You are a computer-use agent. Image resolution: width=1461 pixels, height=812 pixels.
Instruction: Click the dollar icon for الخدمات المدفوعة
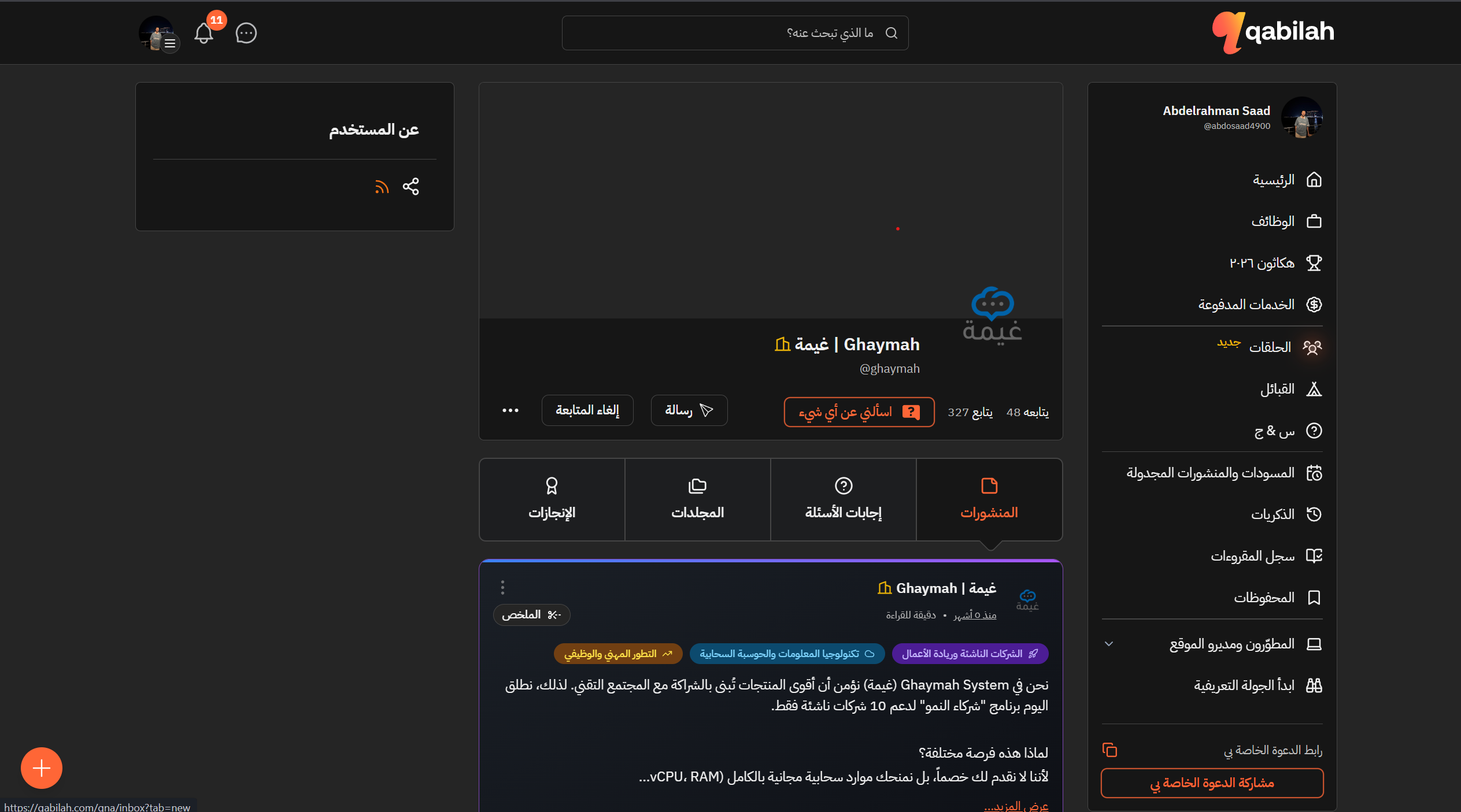tap(1314, 305)
